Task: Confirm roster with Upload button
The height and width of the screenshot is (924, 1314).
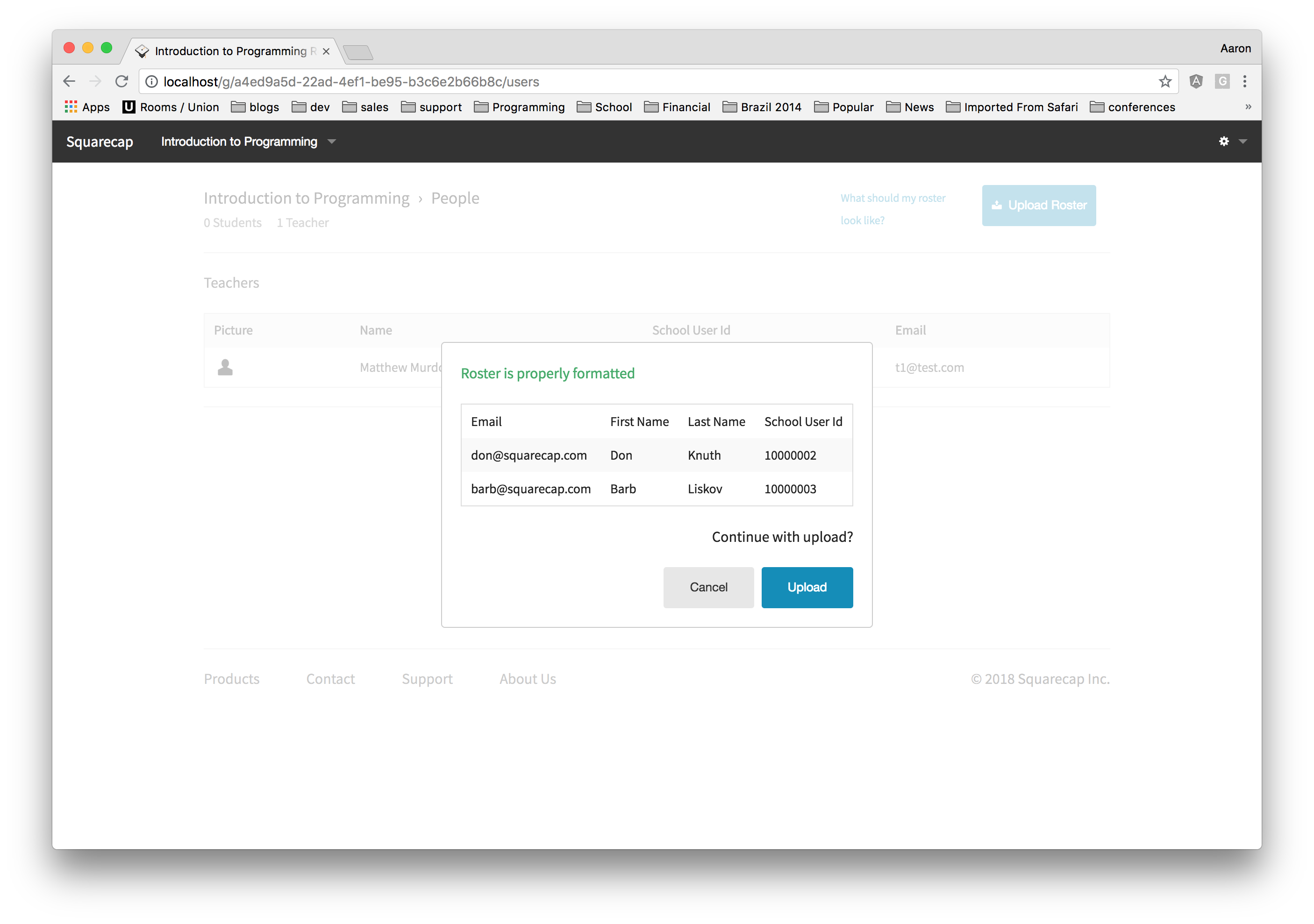Action: point(807,587)
